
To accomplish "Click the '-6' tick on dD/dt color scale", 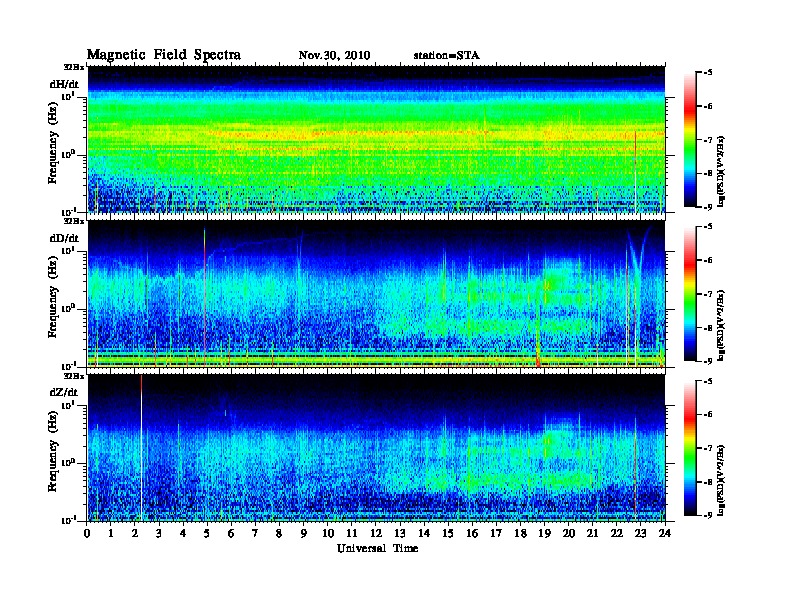I will tap(708, 260).
